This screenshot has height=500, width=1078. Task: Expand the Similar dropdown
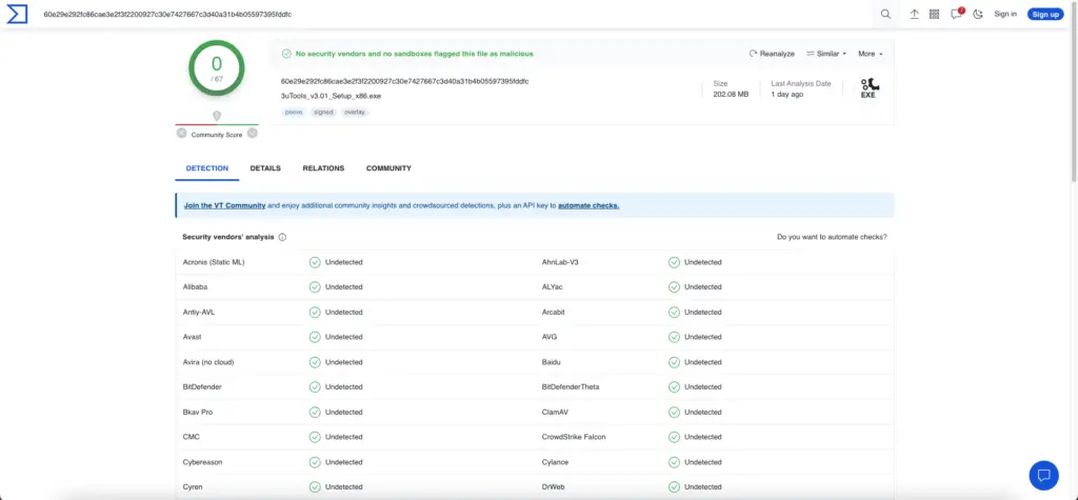[826, 54]
